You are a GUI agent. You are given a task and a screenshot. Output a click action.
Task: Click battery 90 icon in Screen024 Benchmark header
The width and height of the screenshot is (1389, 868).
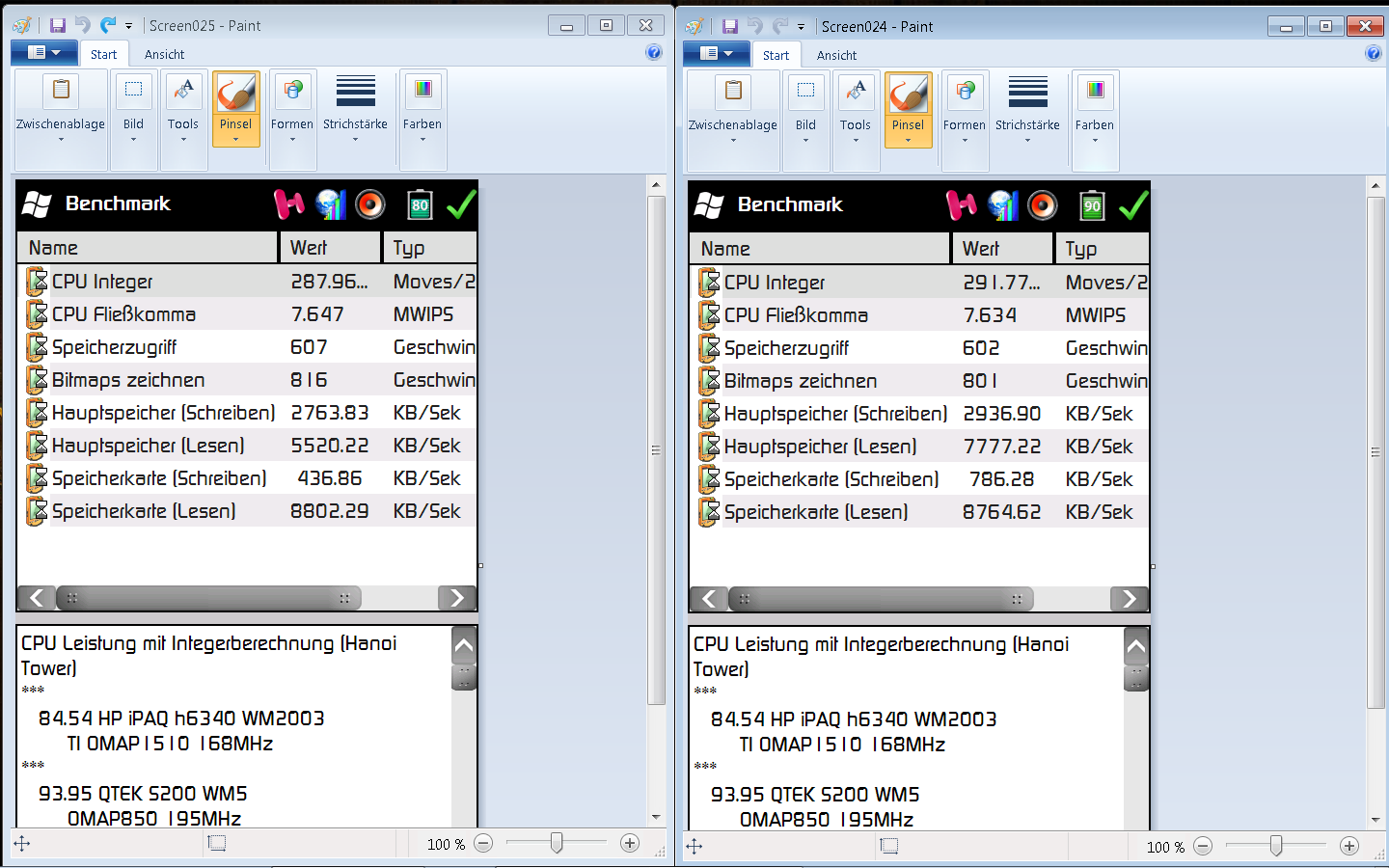point(1092,204)
